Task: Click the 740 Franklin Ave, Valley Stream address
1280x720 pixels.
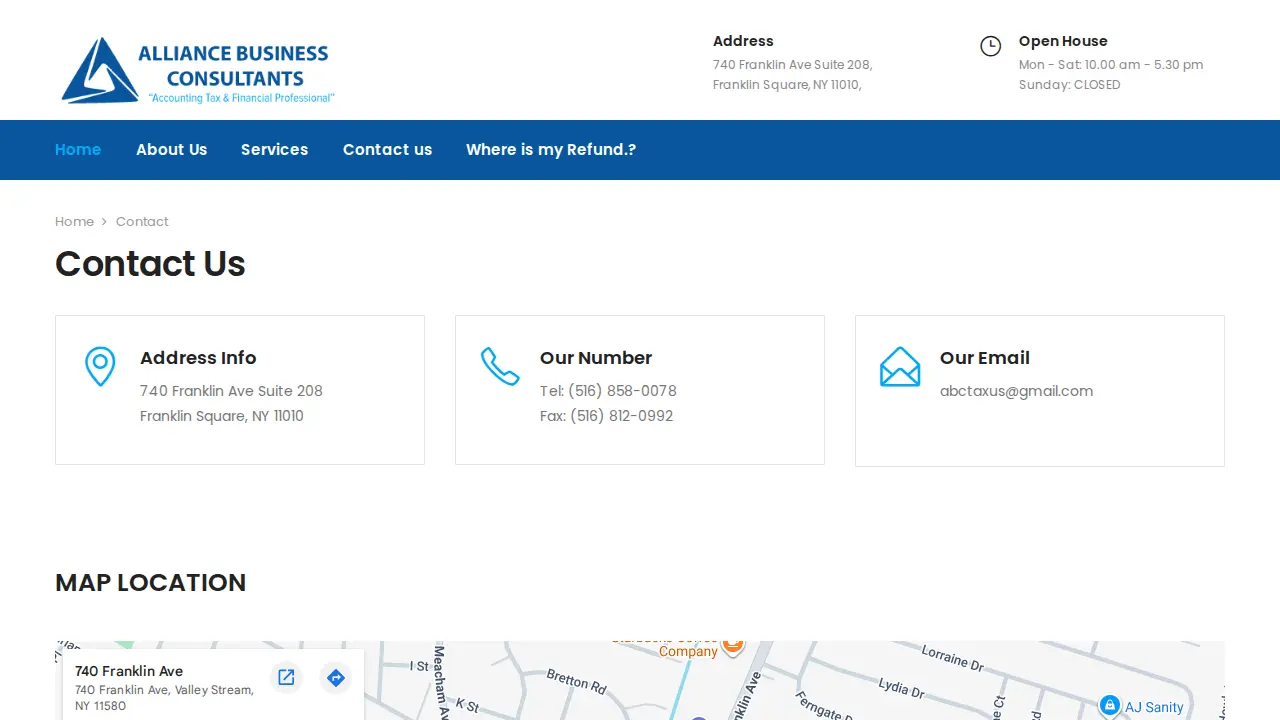Action: point(164,698)
